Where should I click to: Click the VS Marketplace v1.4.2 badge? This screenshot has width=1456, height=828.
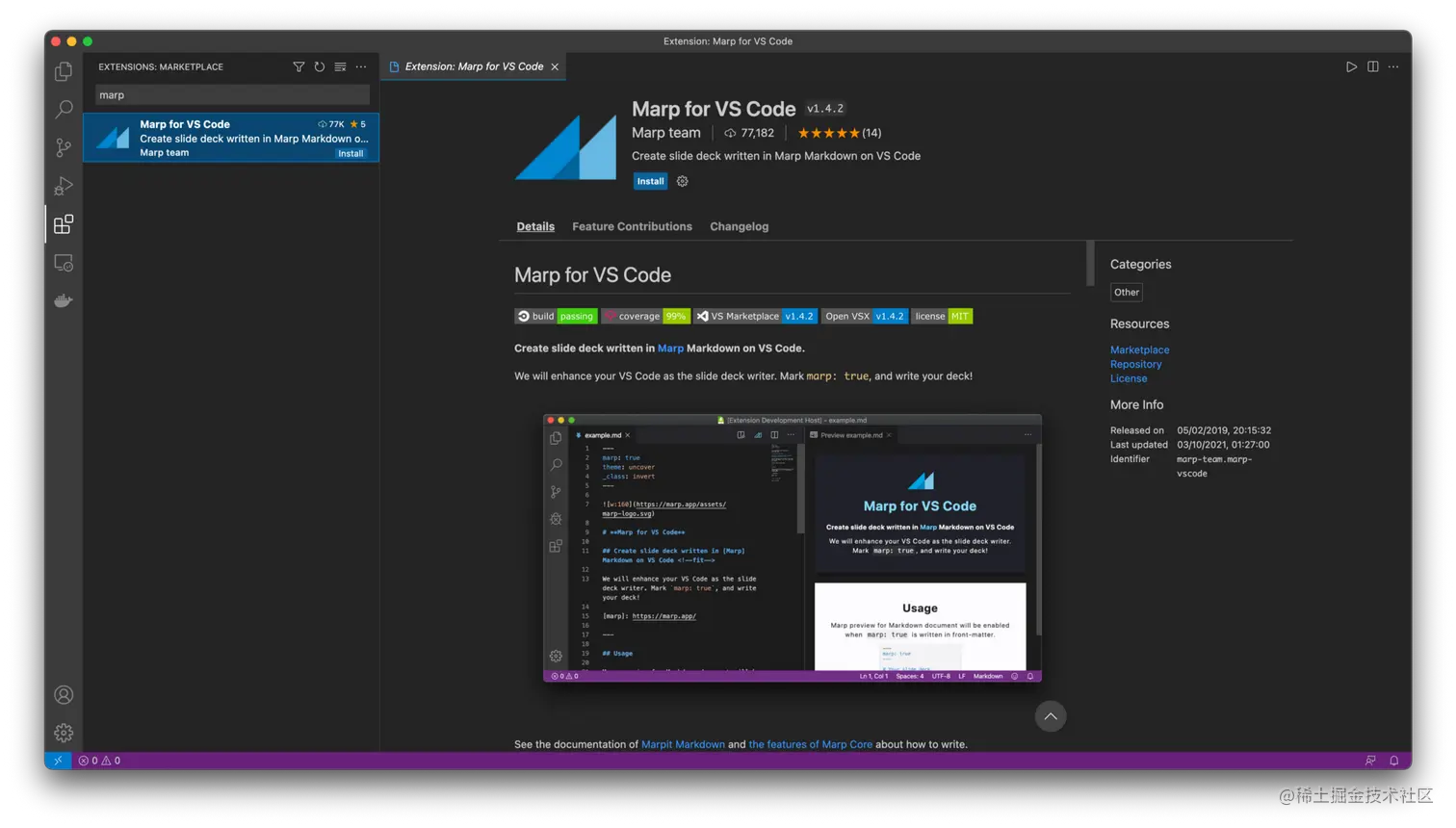tap(756, 316)
